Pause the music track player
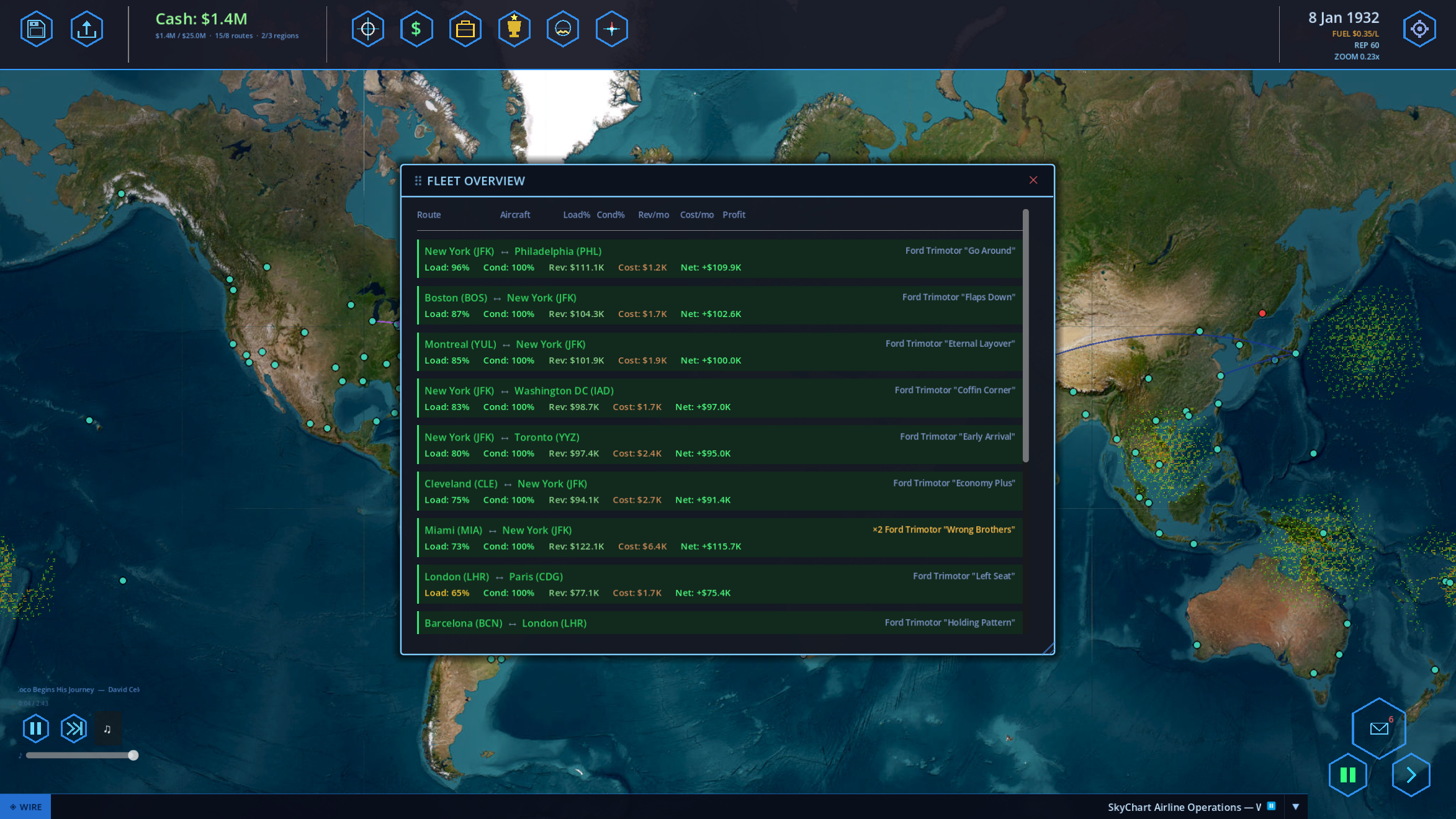The height and width of the screenshot is (819, 1456). [36, 728]
